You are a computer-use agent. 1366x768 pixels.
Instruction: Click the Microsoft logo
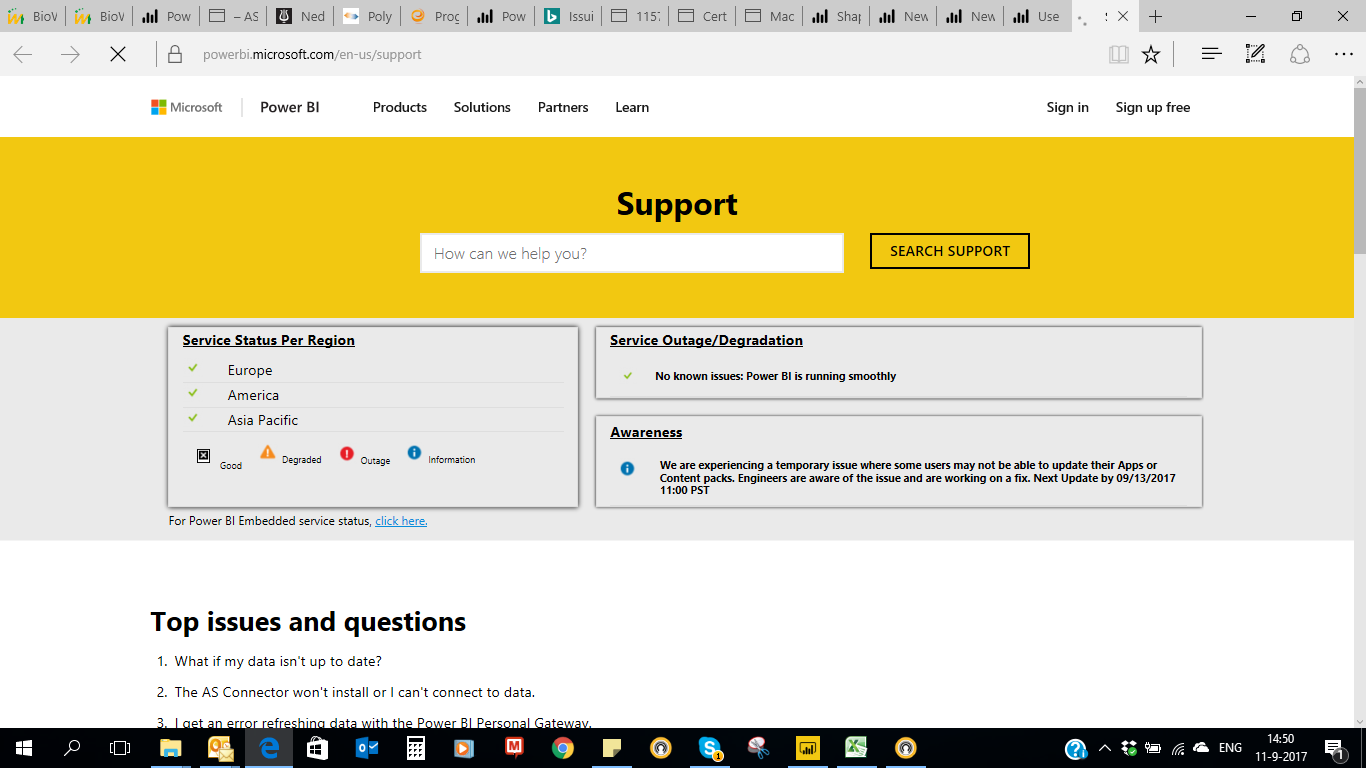pyautogui.click(x=187, y=107)
